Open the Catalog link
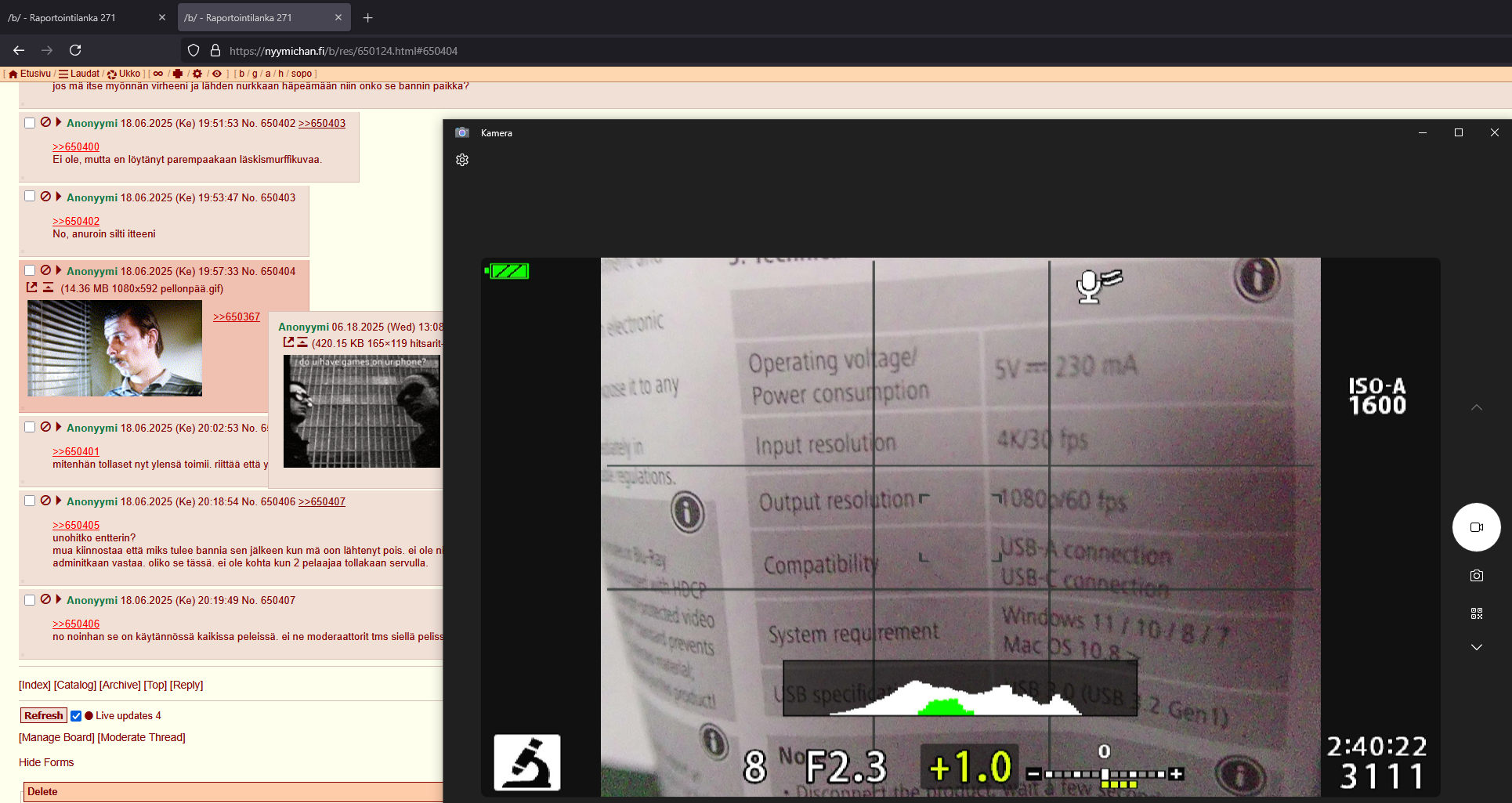The height and width of the screenshot is (803, 1512). click(x=75, y=685)
